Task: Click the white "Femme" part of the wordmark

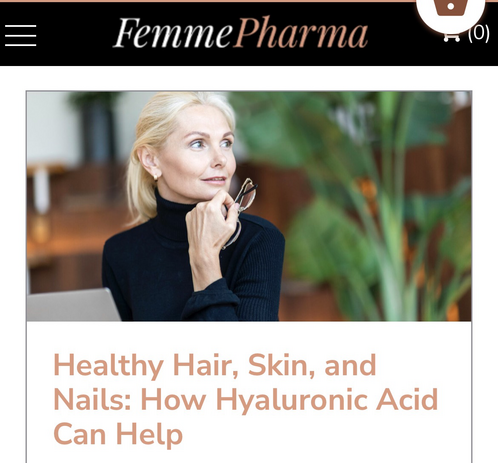Action: (x=173, y=33)
